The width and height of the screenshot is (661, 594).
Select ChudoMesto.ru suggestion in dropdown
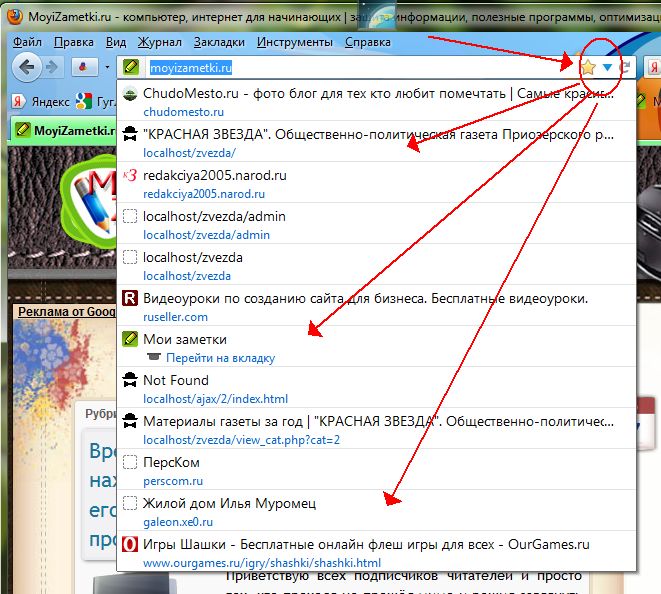point(377,101)
